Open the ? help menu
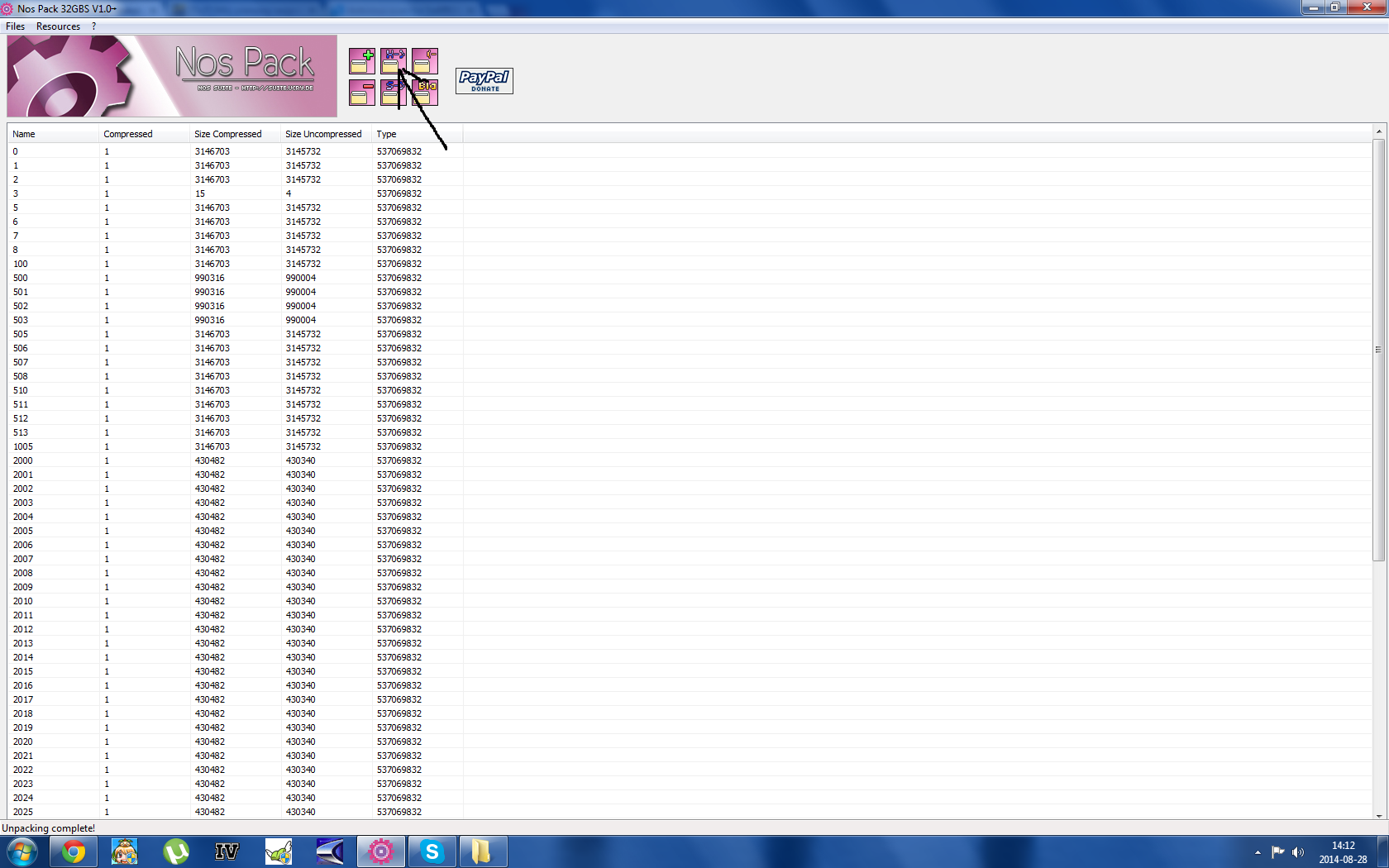Screen dimensions: 1389x868 click(x=93, y=26)
